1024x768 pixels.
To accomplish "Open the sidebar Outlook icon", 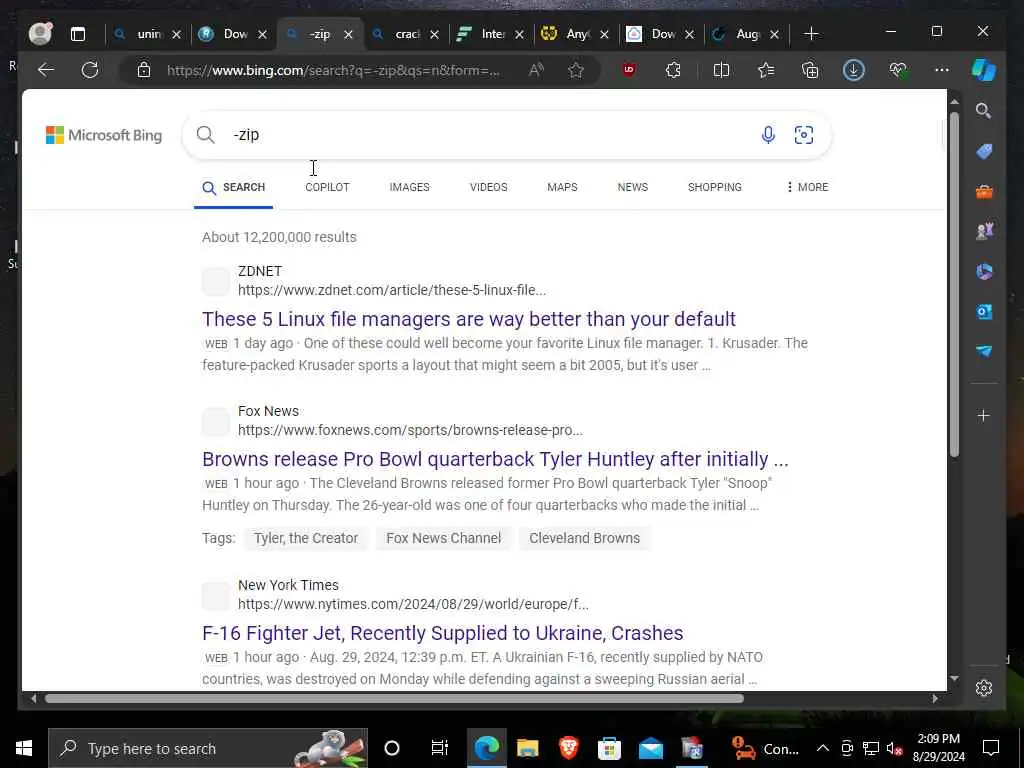I will (984, 312).
